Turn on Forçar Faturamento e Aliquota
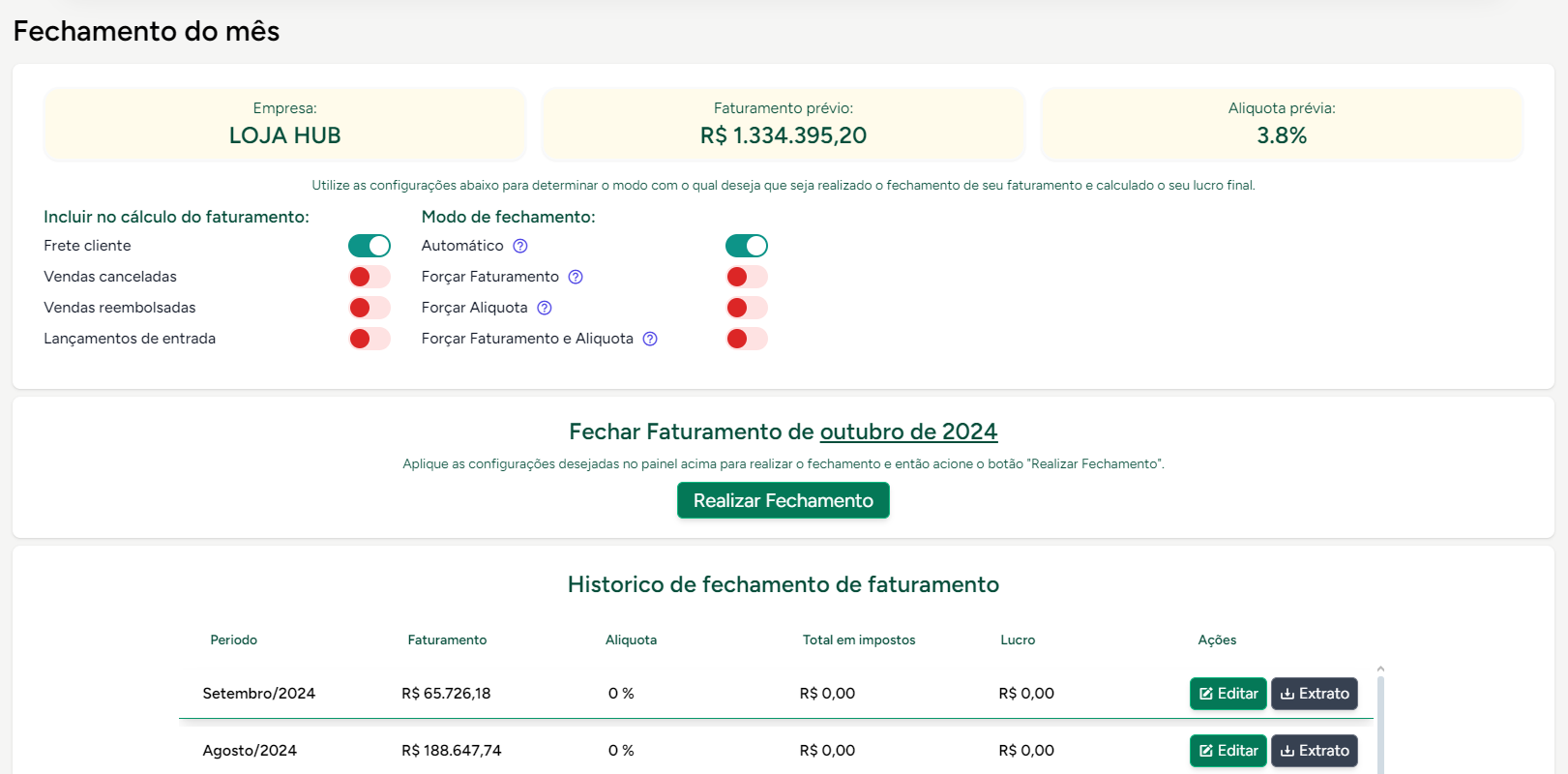This screenshot has width=1568, height=774. [747, 339]
